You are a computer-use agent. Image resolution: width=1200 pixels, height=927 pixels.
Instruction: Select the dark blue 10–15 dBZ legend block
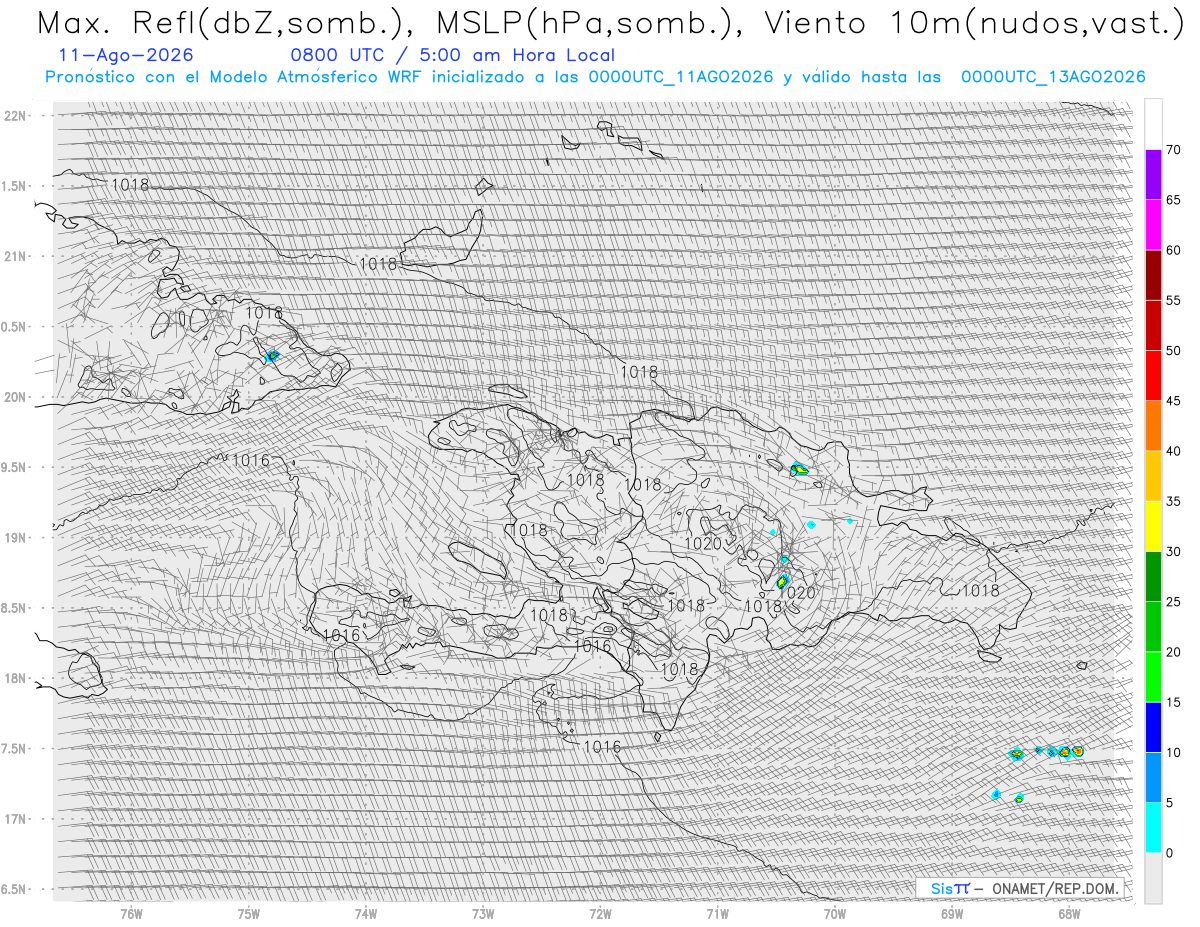(x=1153, y=727)
